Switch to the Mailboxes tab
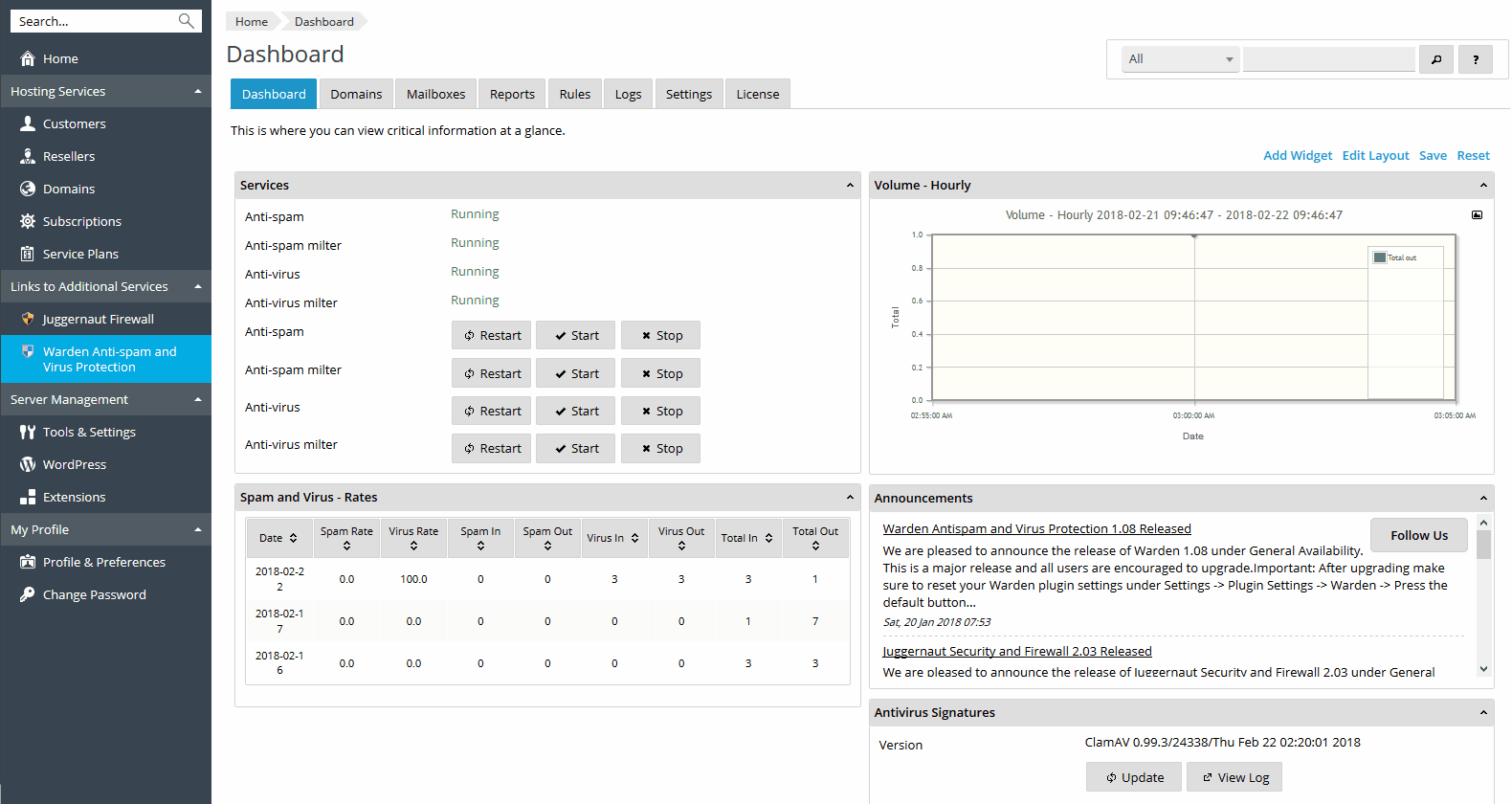 tap(435, 94)
